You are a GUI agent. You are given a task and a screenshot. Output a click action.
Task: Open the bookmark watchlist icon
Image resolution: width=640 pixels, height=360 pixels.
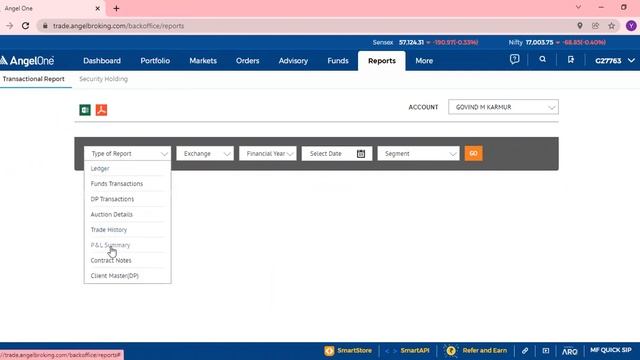pos(571,60)
